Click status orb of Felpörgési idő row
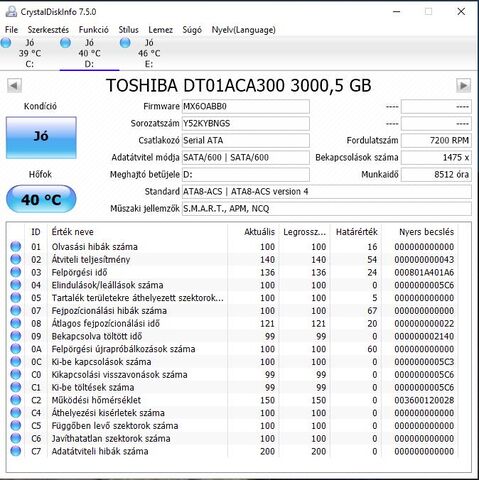479x480 pixels. [x=16, y=272]
